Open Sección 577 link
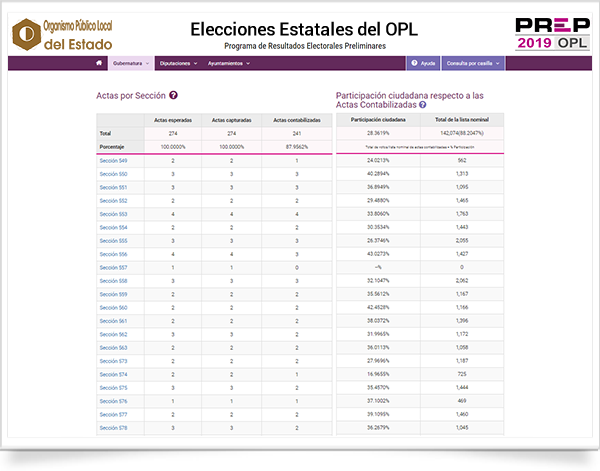 click(113, 415)
